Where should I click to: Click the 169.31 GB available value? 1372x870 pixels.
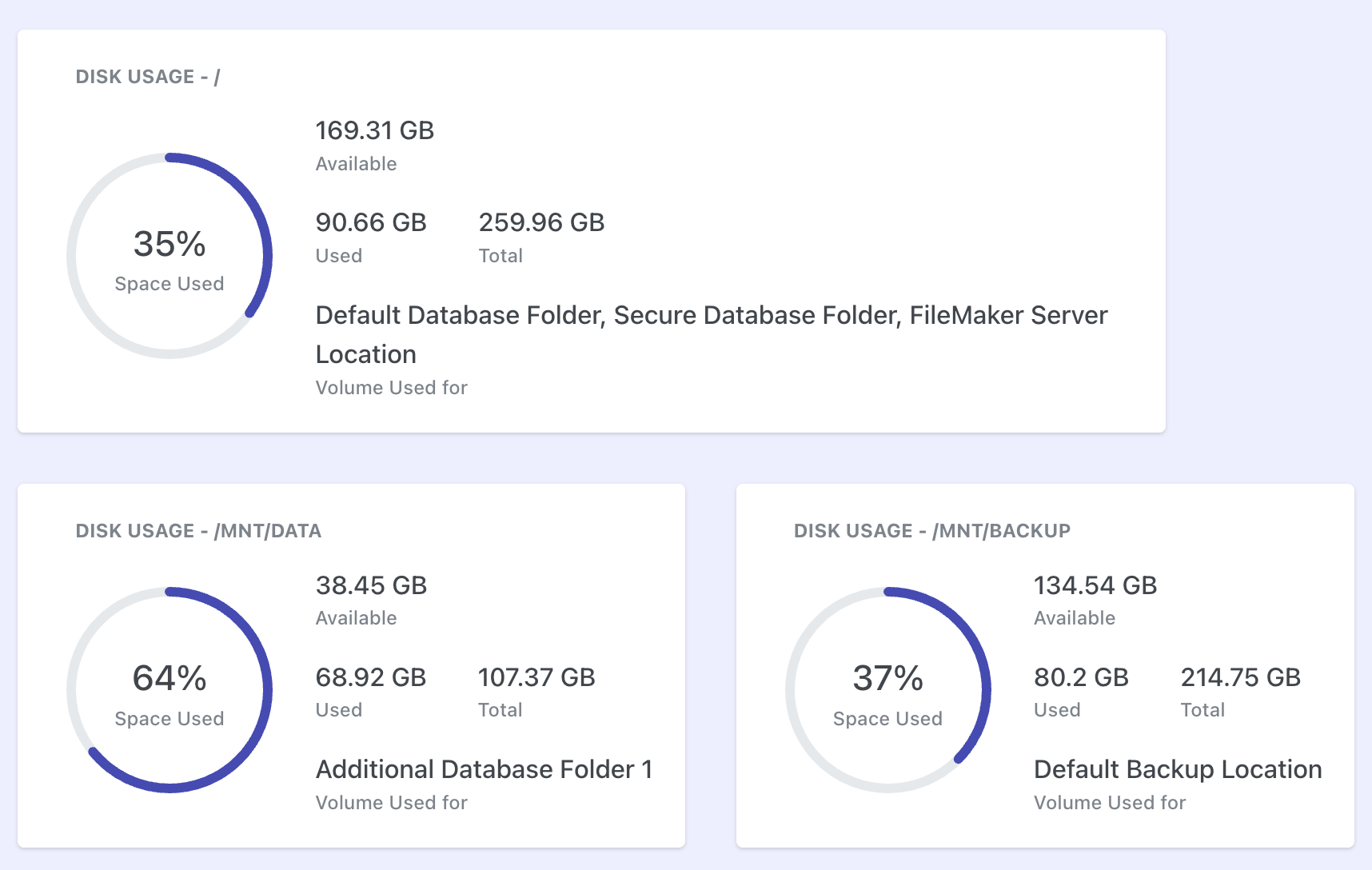point(374,130)
